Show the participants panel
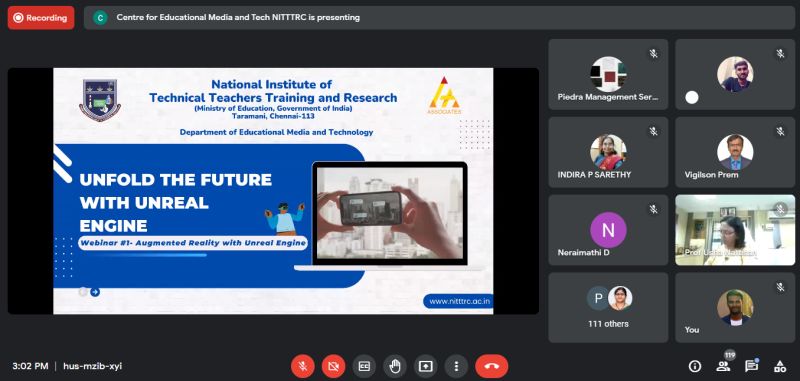 point(722,366)
